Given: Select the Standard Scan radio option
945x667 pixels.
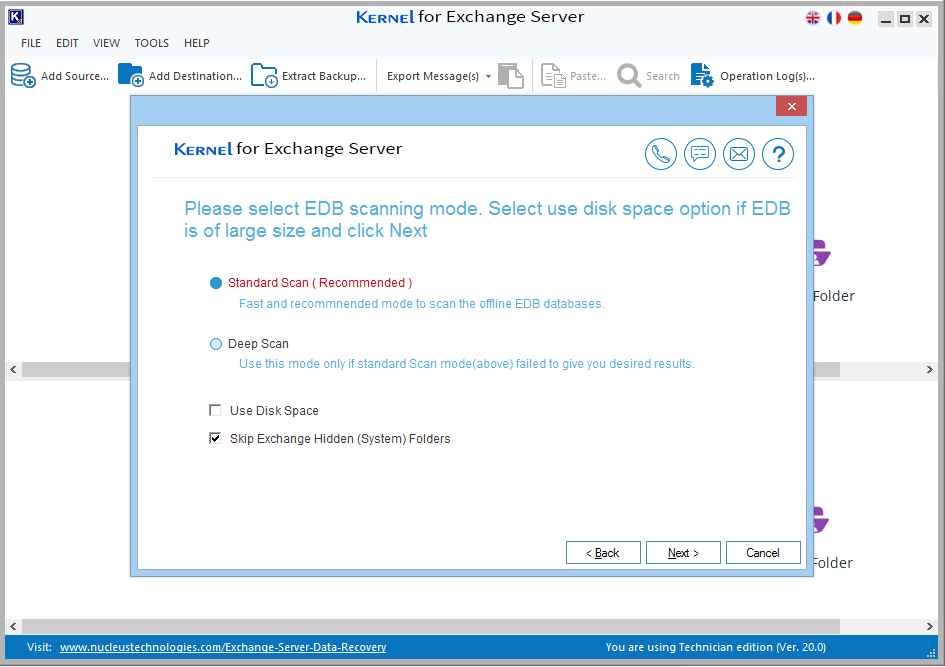Looking at the screenshot, I should tap(216, 283).
